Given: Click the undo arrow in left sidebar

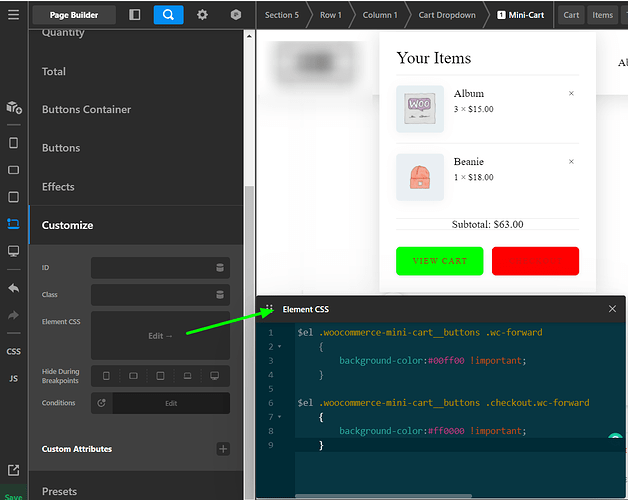Looking at the screenshot, I should 13,288.
